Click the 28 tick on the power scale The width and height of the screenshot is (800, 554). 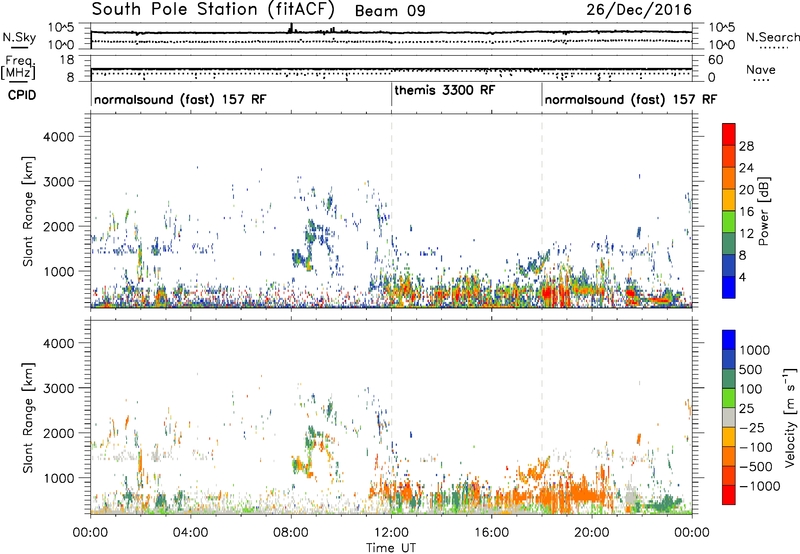(x=746, y=146)
